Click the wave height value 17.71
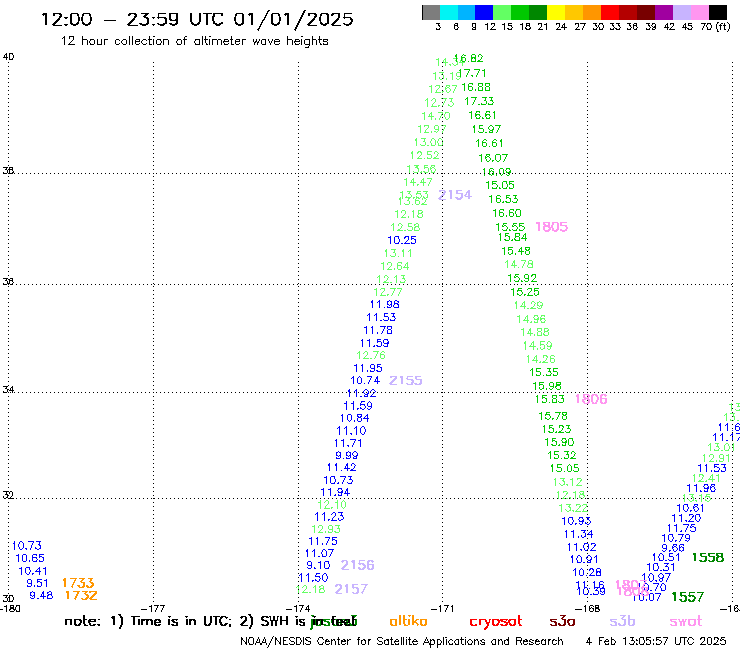 pos(472,74)
